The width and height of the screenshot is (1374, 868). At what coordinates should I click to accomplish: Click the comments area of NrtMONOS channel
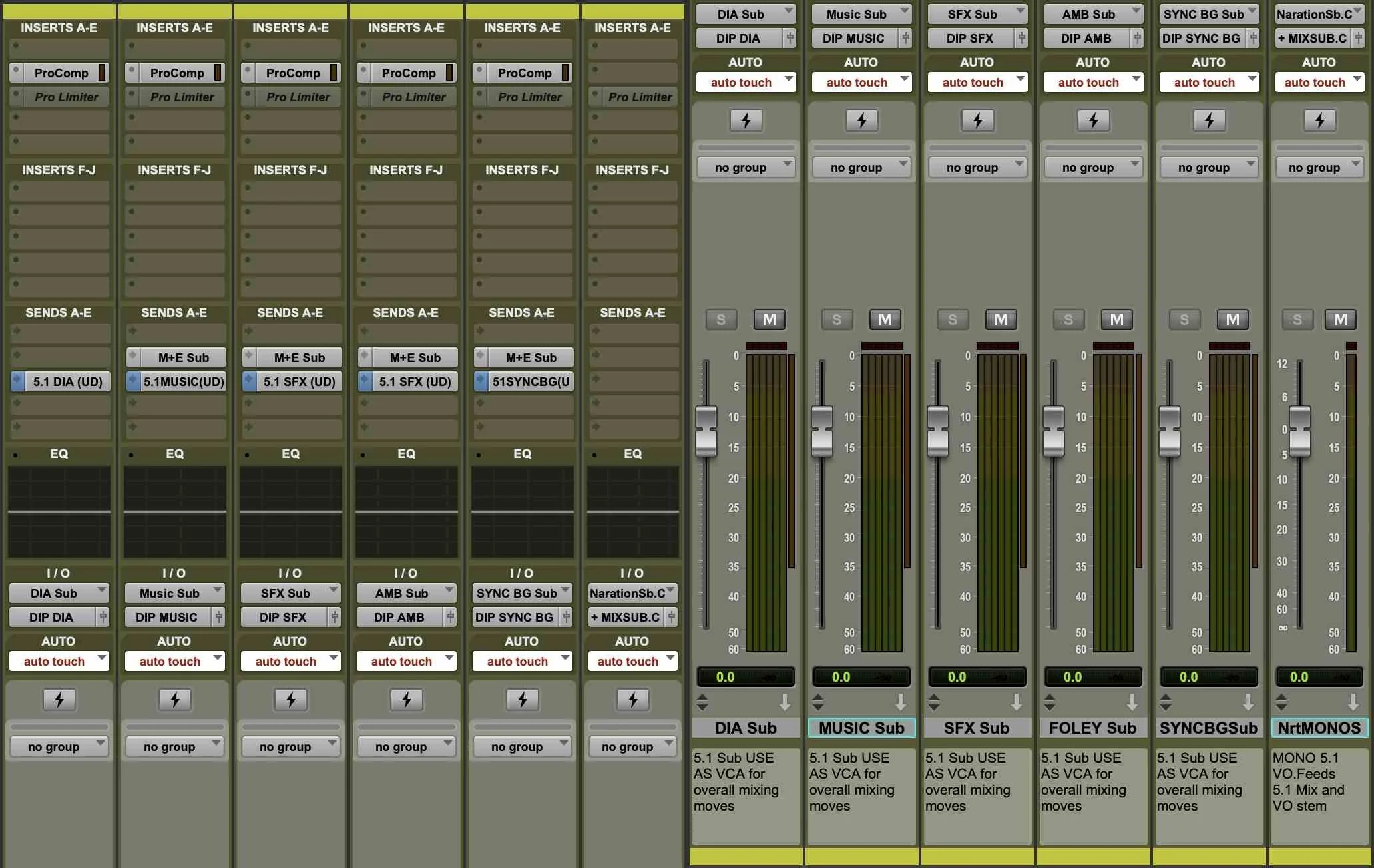pos(1319,792)
